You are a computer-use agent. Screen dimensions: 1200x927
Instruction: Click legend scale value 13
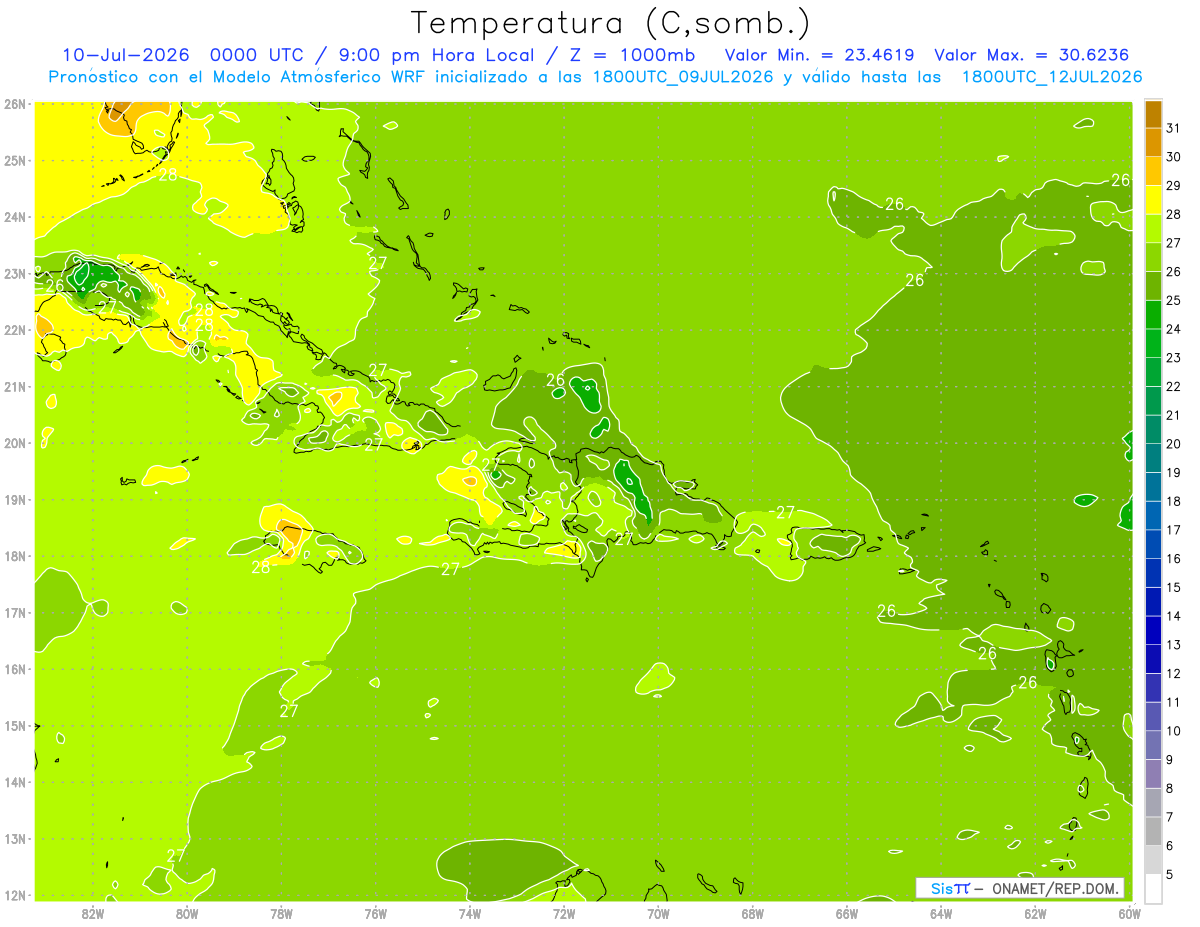[1173, 645]
